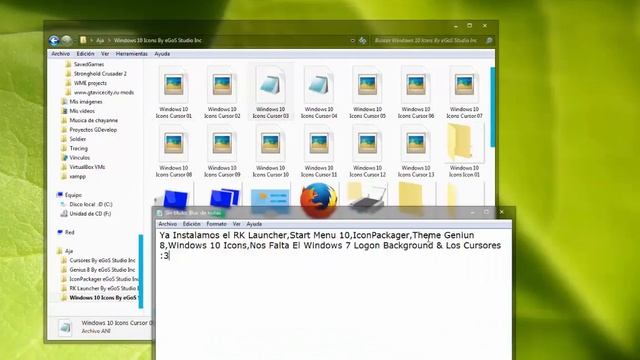Image resolution: width=640 pixels, height=360 pixels.
Task: Open Mis vídeos in navigation pane
Action: 78,111
